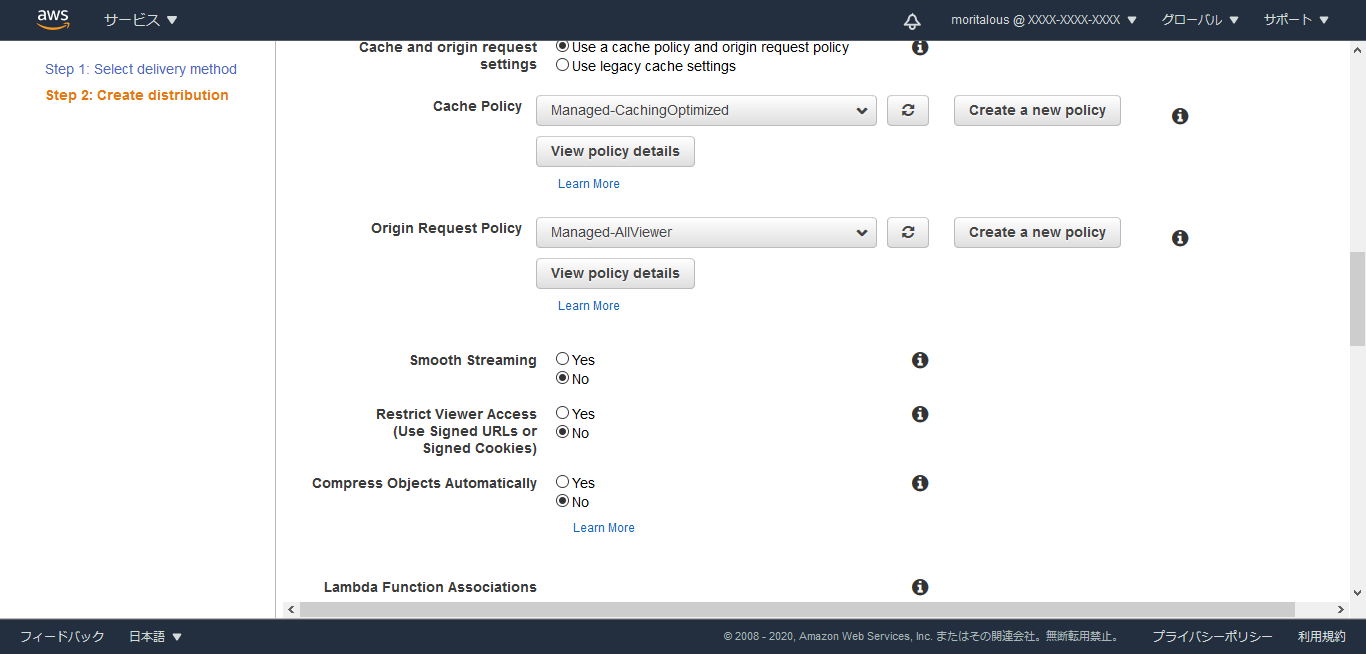
Task: Open the notifications bell icon
Action: tap(911, 20)
